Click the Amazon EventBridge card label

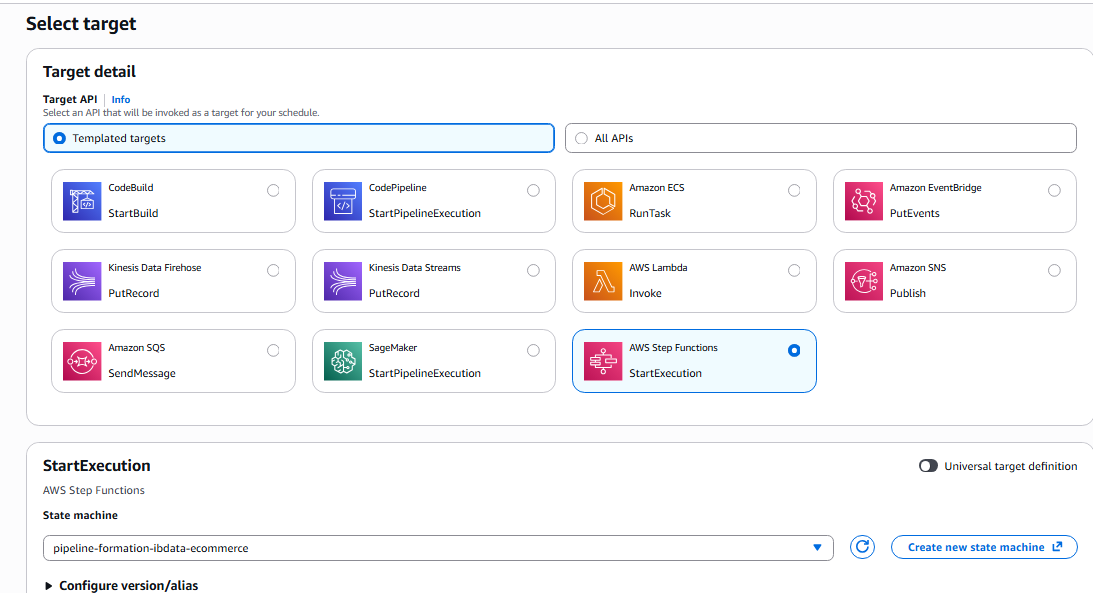pos(935,187)
